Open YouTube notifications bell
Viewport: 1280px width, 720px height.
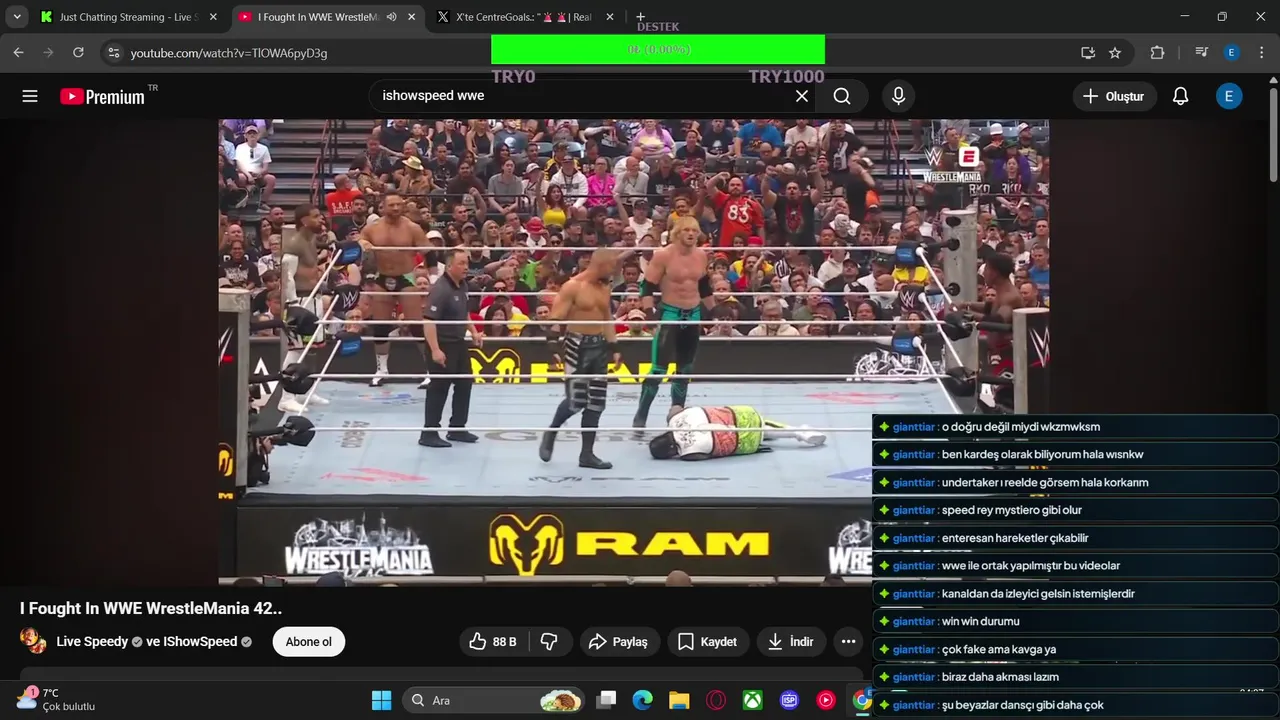click(x=1180, y=96)
